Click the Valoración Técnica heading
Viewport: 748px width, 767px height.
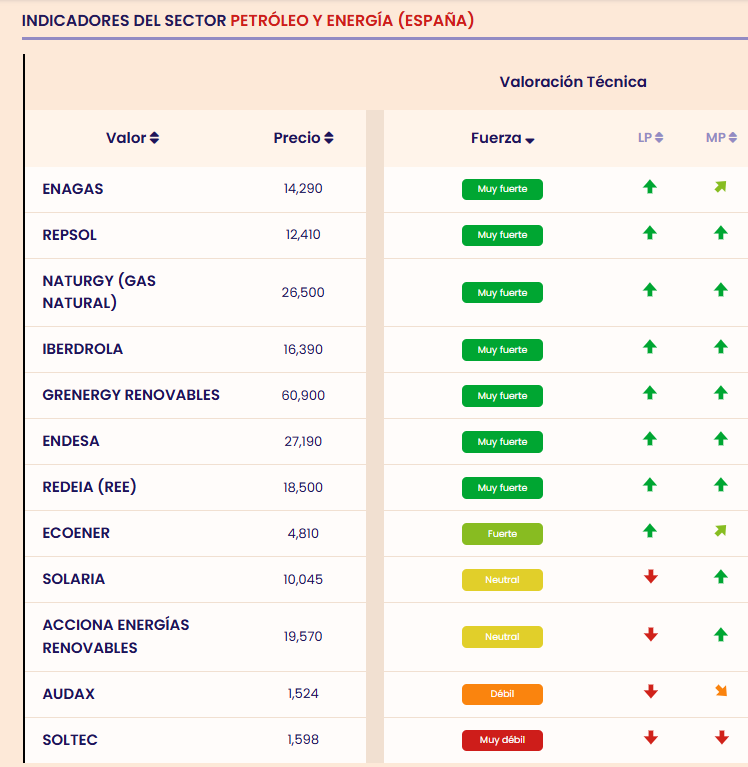pyautogui.click(x=573, y=82)
